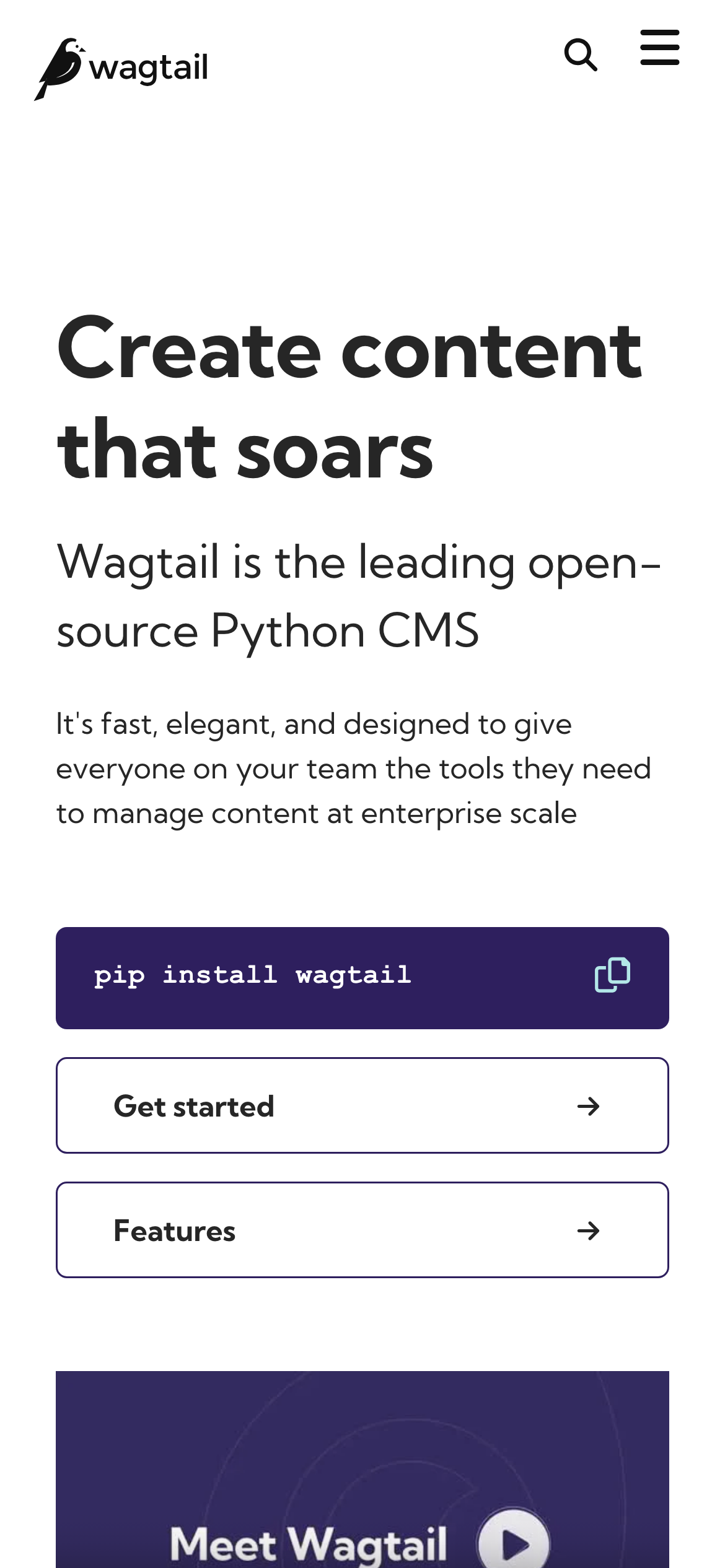The width and height of the screenshot is (725, 1568).
Task: Click the "It's fast, elegant" paragraph line
Action: [x=314, y=724]
